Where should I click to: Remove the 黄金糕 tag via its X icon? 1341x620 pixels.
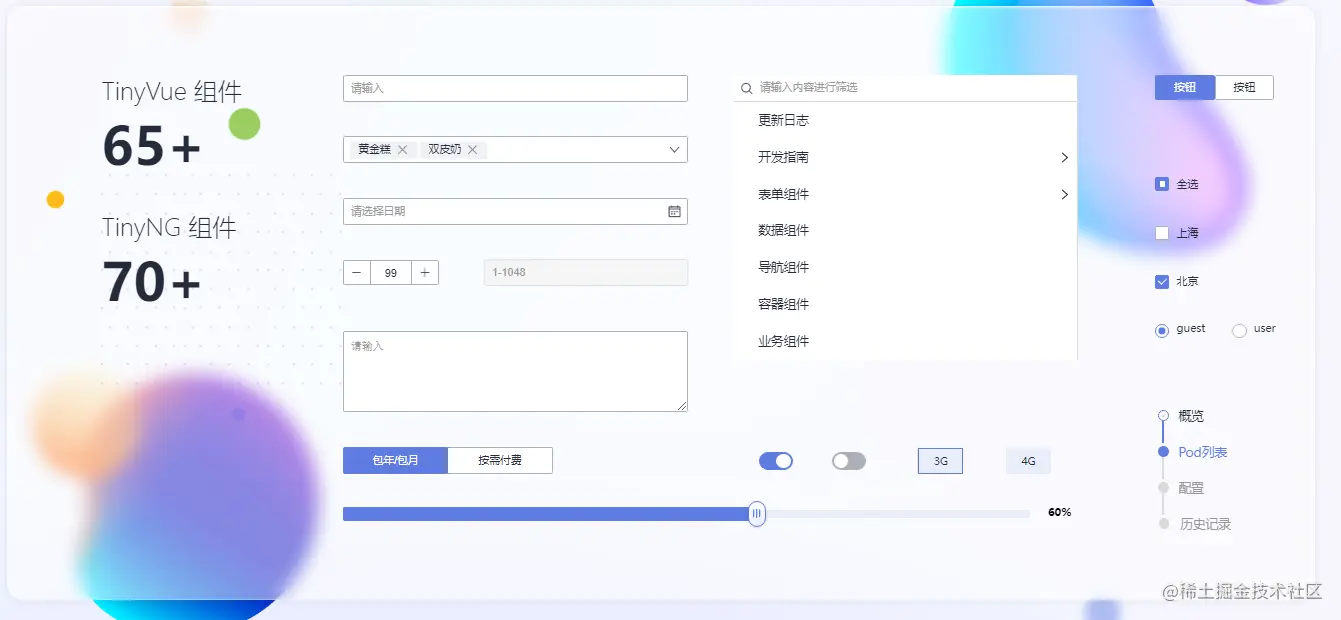tap(402, 149)
